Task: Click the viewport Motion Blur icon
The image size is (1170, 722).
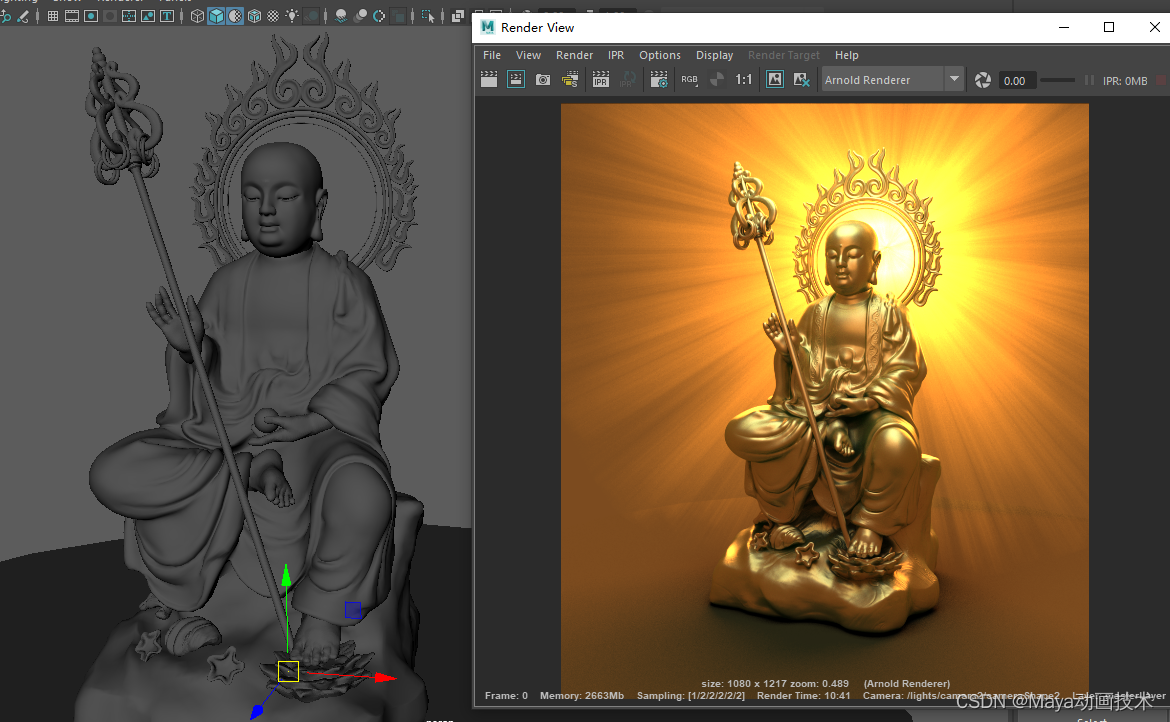Action: coord(360,16)
